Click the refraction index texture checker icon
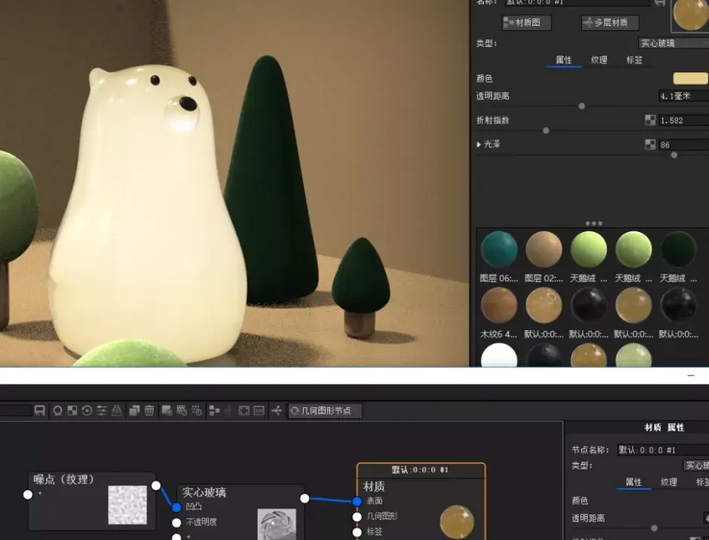The width and height of the screenshot is (709, 540). coord(651,120)
